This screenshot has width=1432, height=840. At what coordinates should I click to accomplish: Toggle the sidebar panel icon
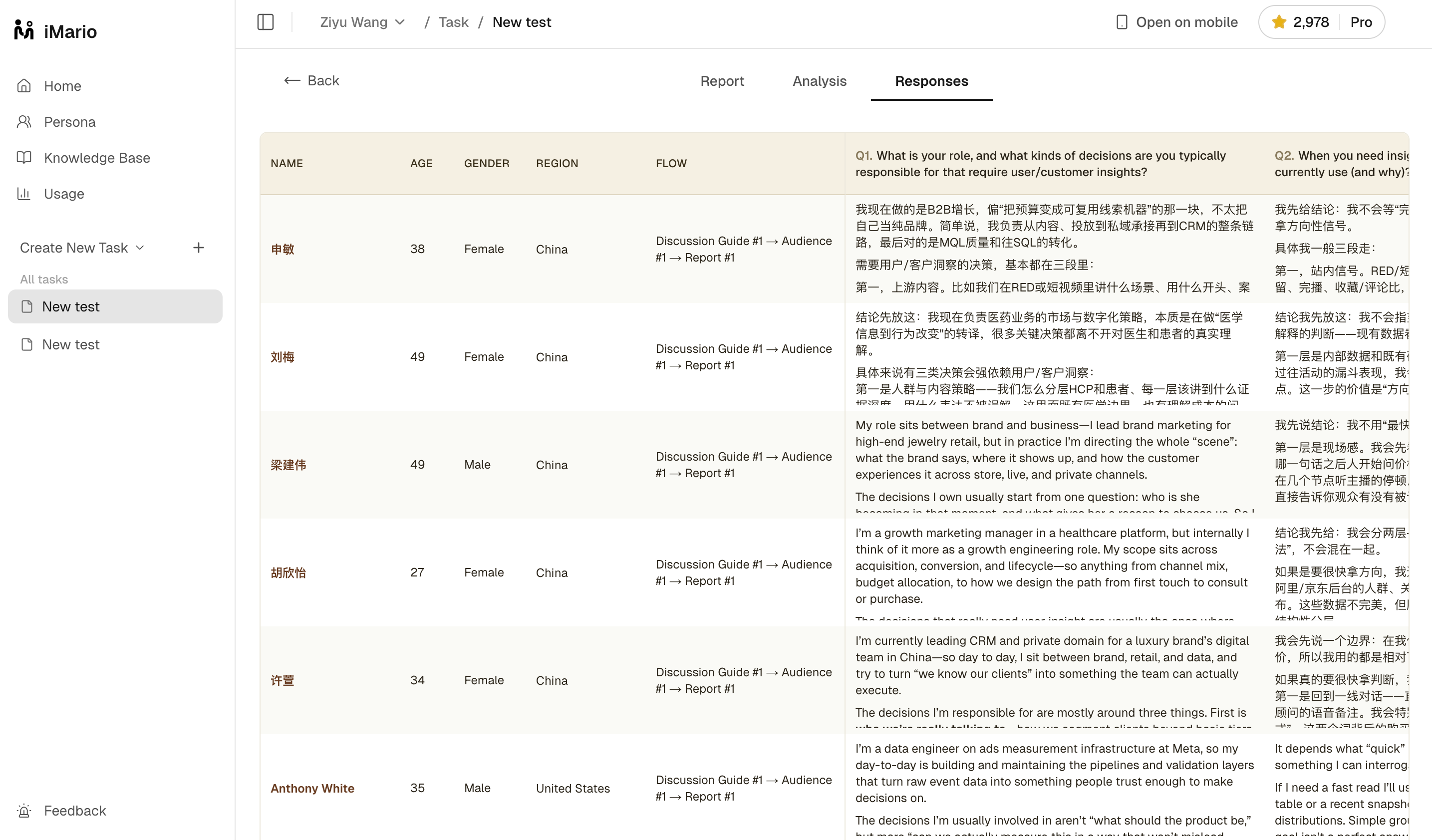click(266, 22)
